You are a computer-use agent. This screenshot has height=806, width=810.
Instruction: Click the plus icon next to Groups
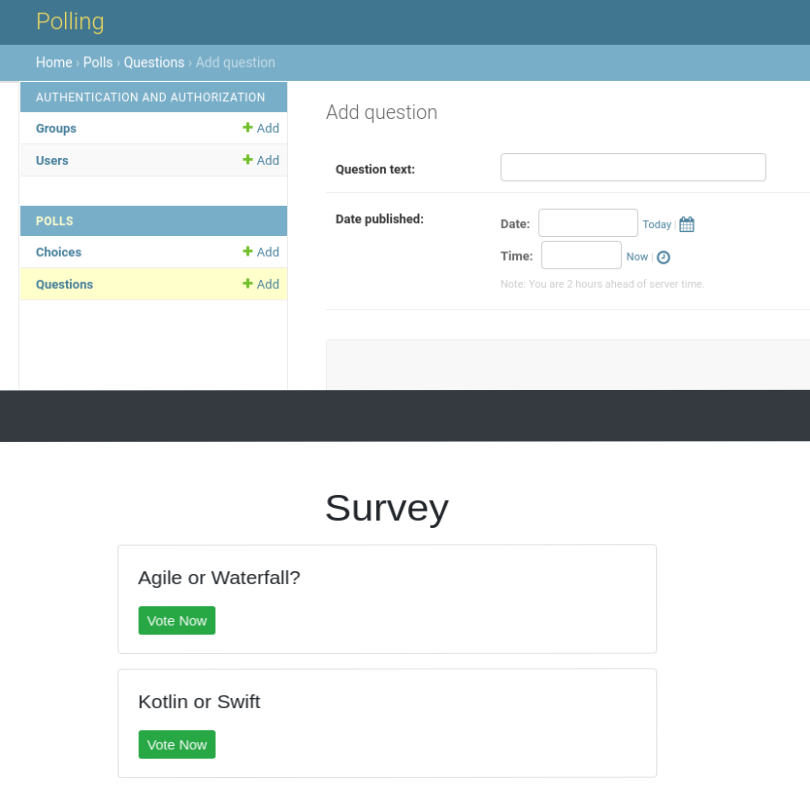pos(248,128)
